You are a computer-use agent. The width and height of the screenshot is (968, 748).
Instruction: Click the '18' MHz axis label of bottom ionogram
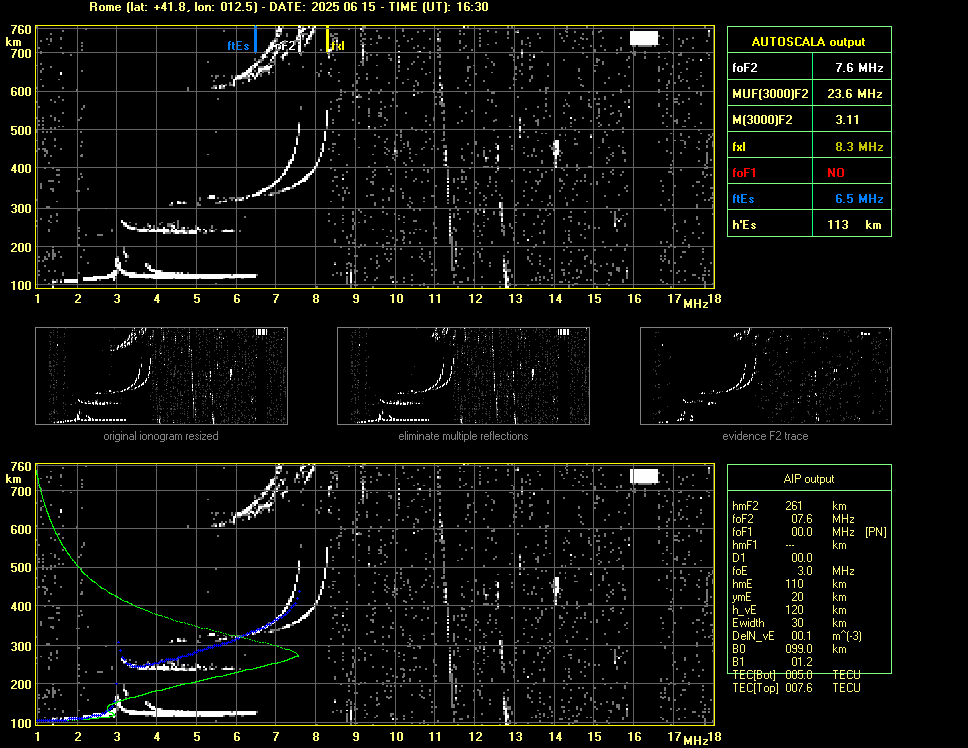pos(714,737)
